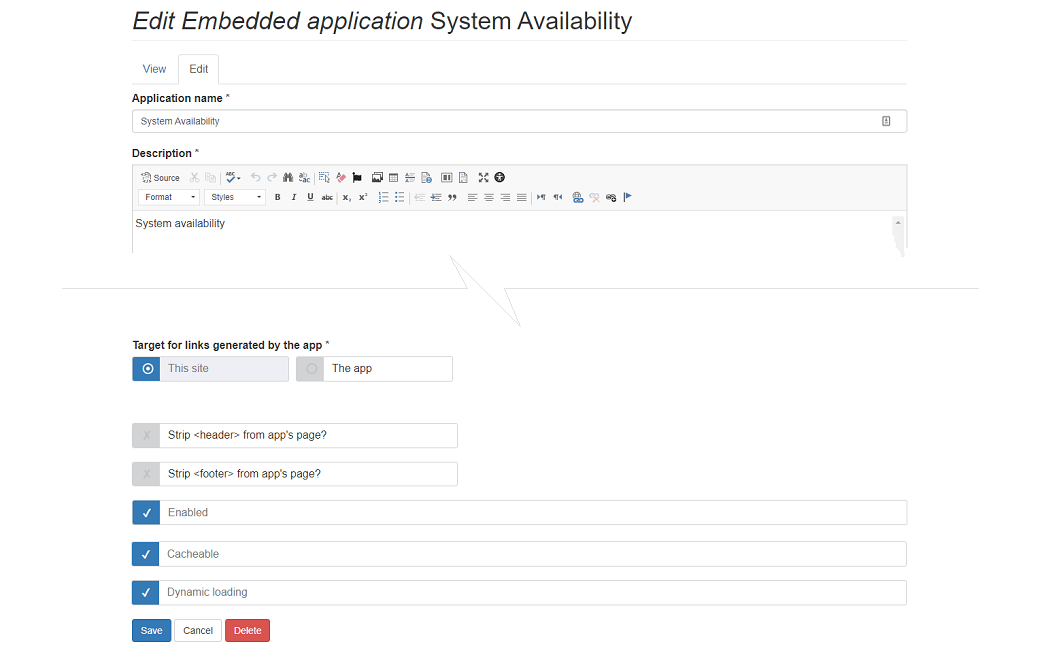Click the Cut scissors icon

point(194,177)
